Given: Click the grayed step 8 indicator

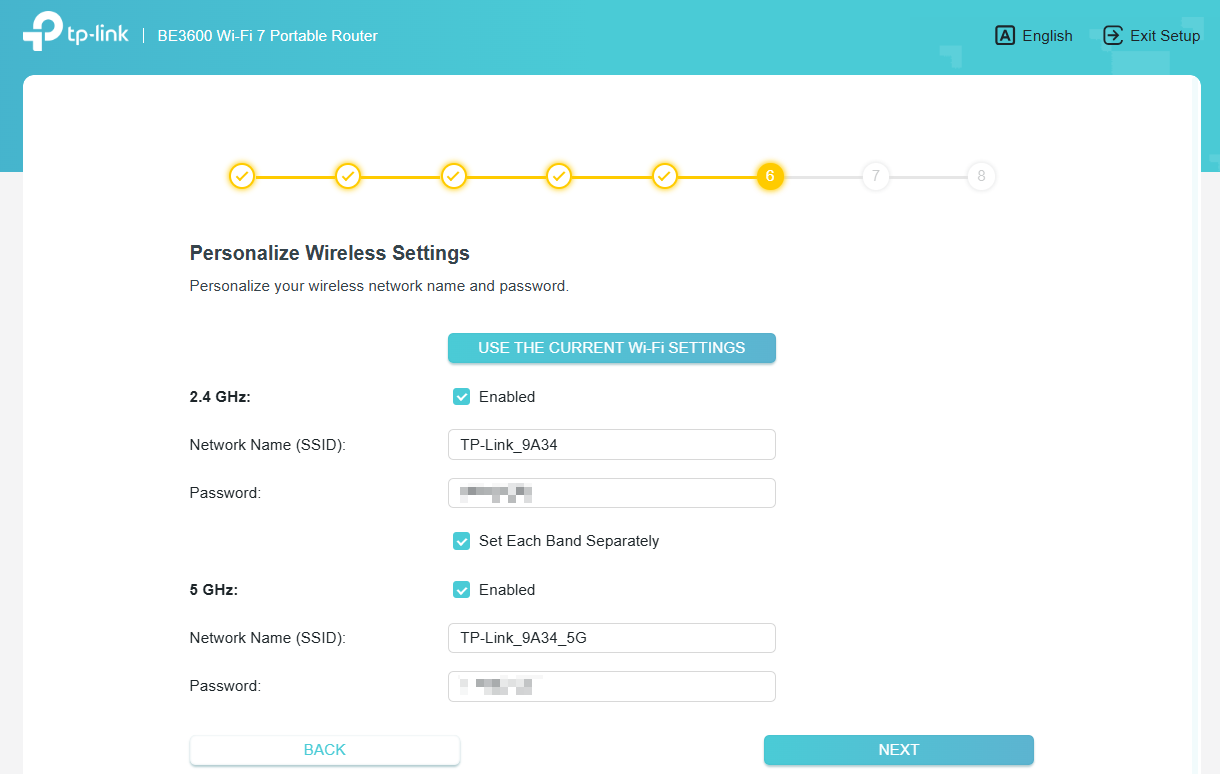Looking at the screenshot, I should [x=981, y=176].
